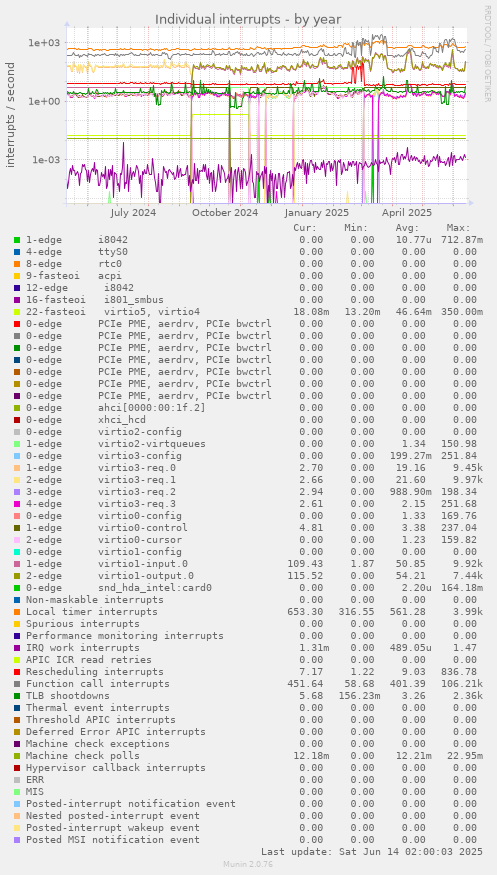The height and width of the screenshot is (875, 497).
Task: Click the green TLB shootdowns color swatch
Action: pyautogui.click(x=17, y=696)
